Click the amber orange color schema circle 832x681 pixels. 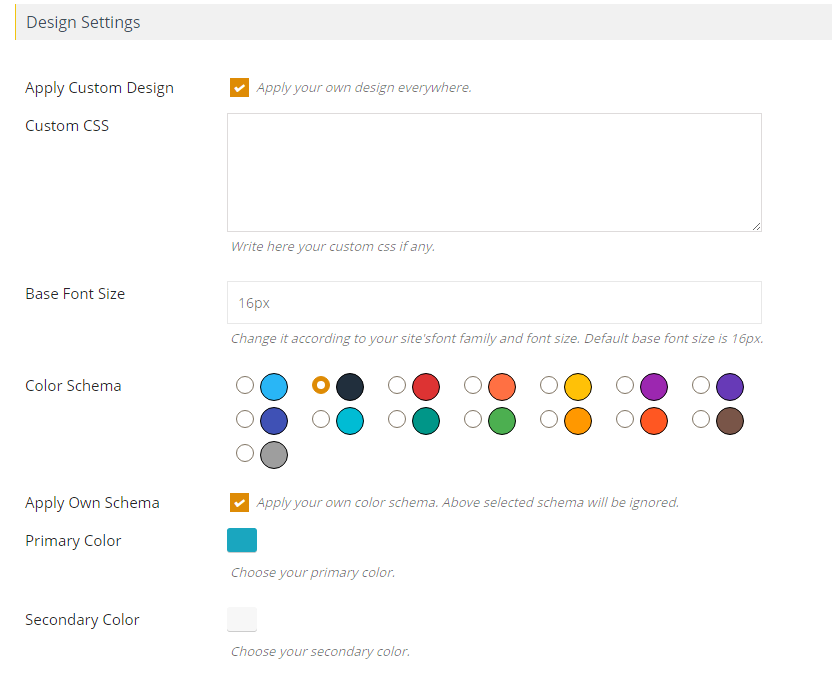tap(578, 421)
